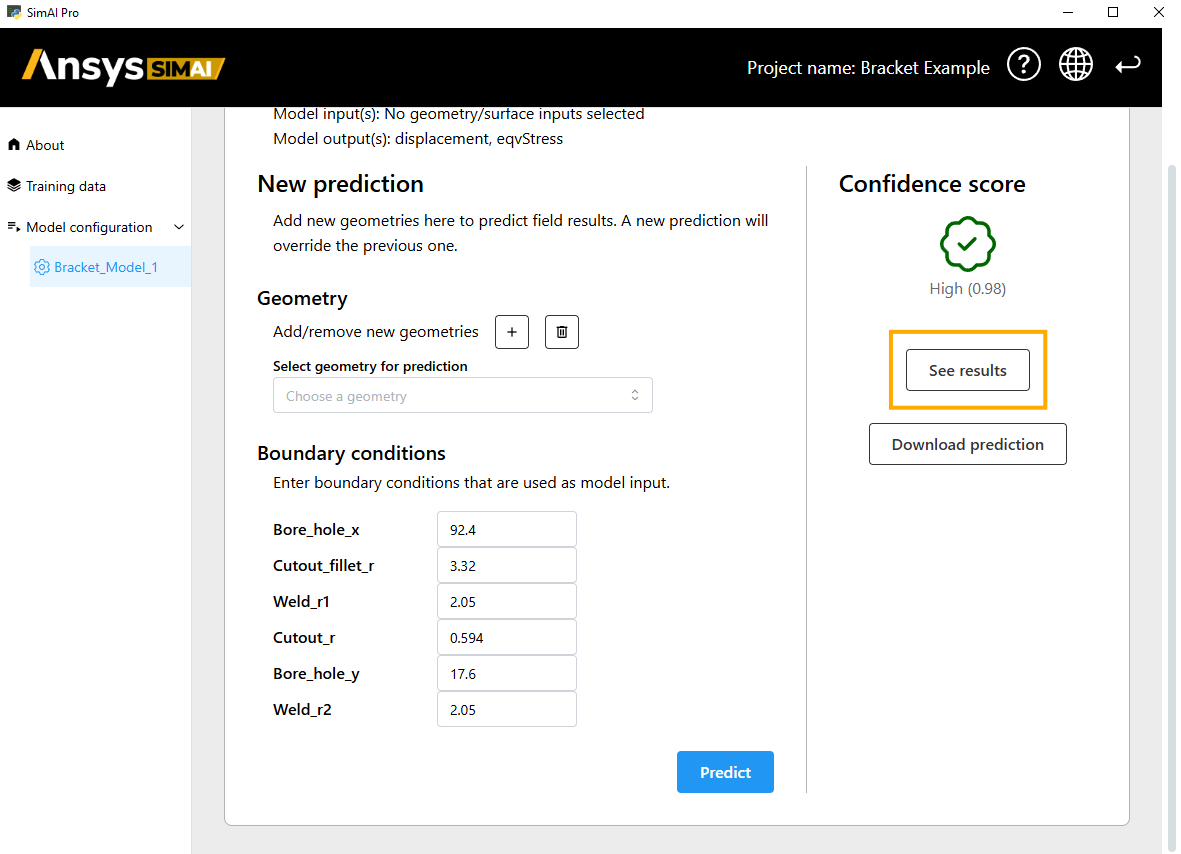The height and width of the screenshot is (854, 1181).
Task: Collapse the Model configuration chevron
Action: [x=179, y=227]
